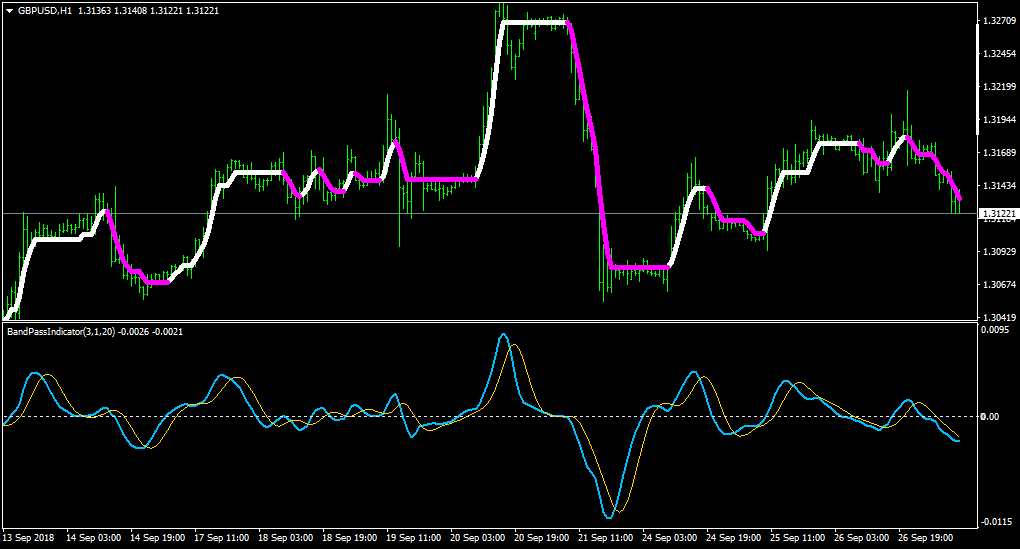Click the 0.00 zero level label
This screenshot has width=1020, height=549.
(990, 416)
